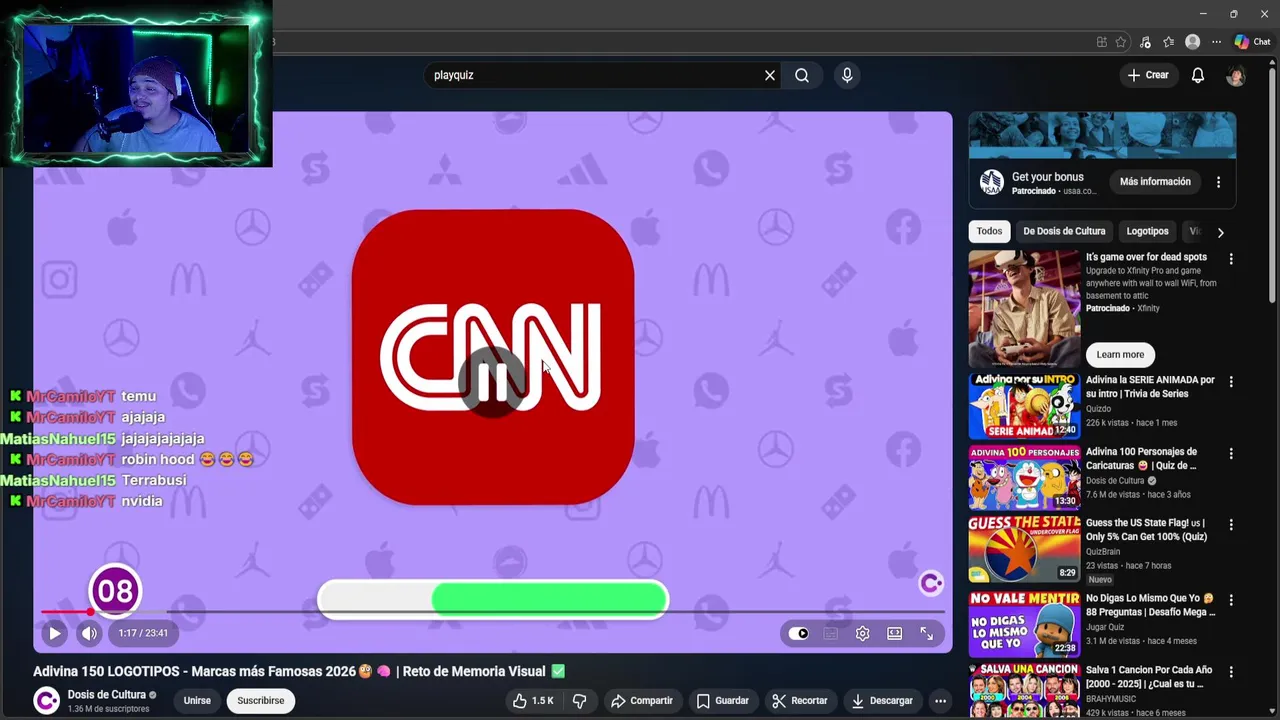Clip the video with Recortar
The image size is (1280, 720).
[x=800, y=701]
